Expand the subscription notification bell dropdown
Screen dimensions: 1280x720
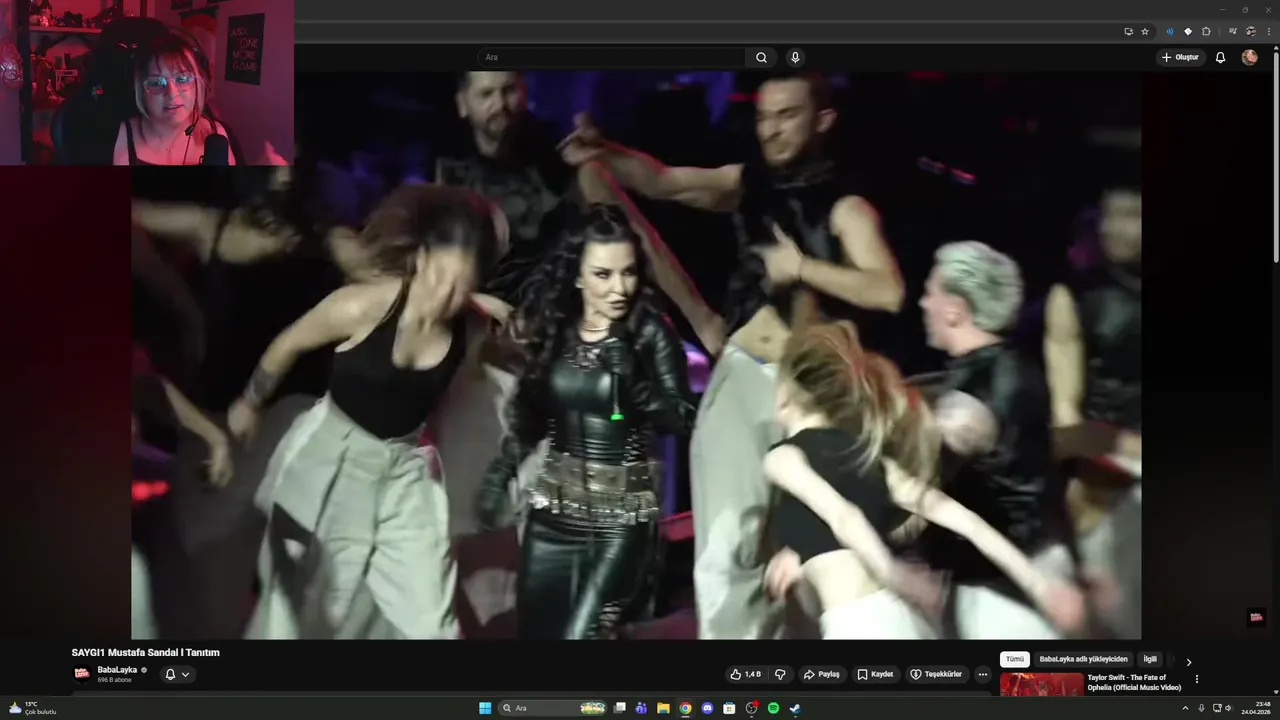tap(177, 674)
